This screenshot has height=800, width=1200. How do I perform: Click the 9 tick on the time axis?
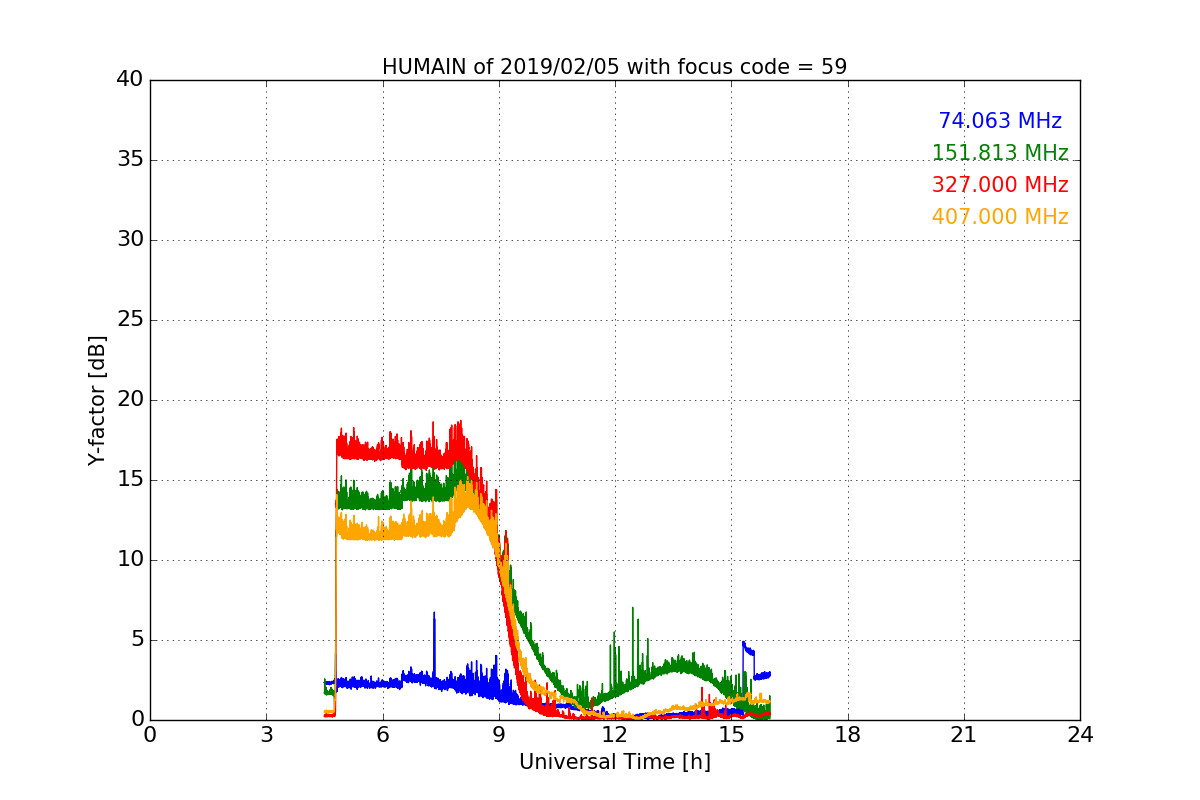(x=499, y=735)
